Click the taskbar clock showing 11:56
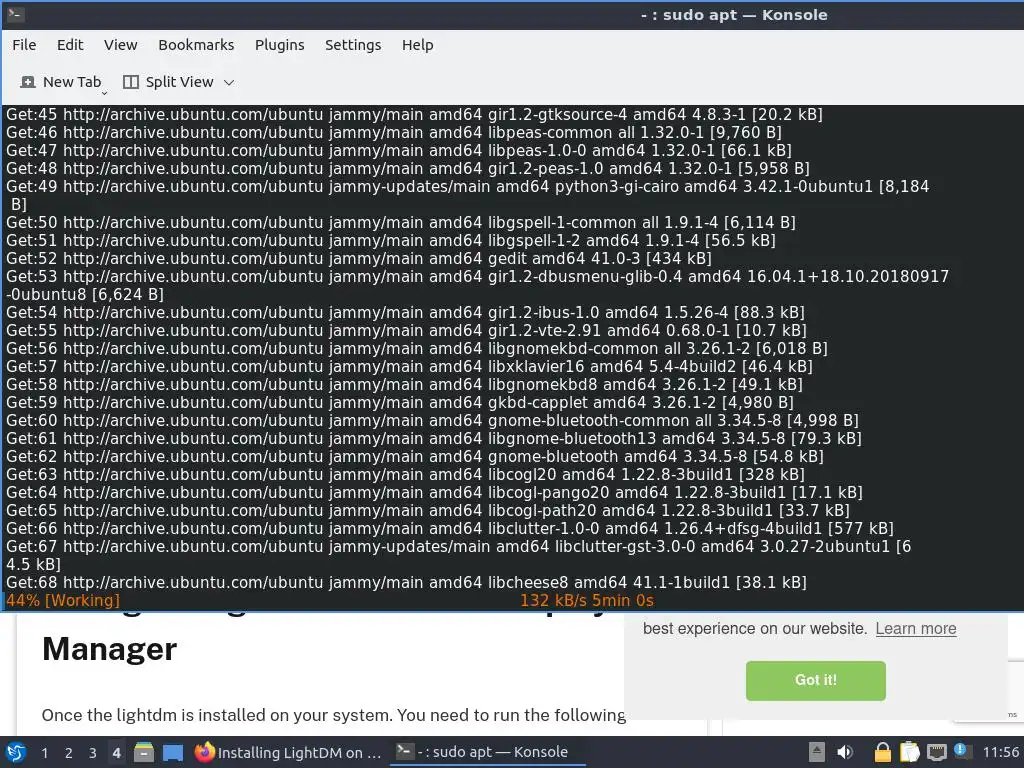The height and width of the screenshot is (768, 1024). (x=1000, y=752)
